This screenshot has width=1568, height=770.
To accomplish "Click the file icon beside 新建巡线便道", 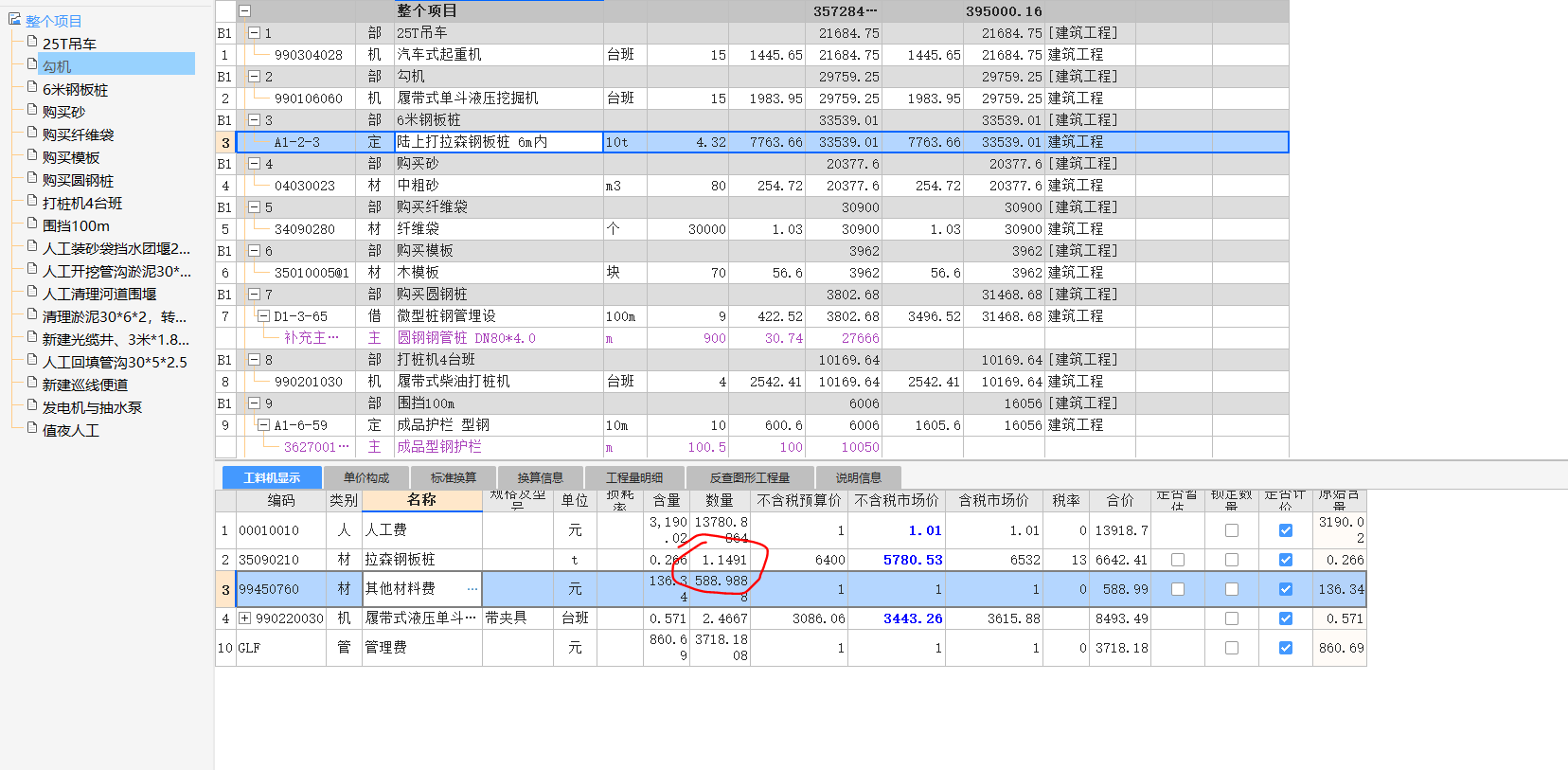I will pos(32,383).
